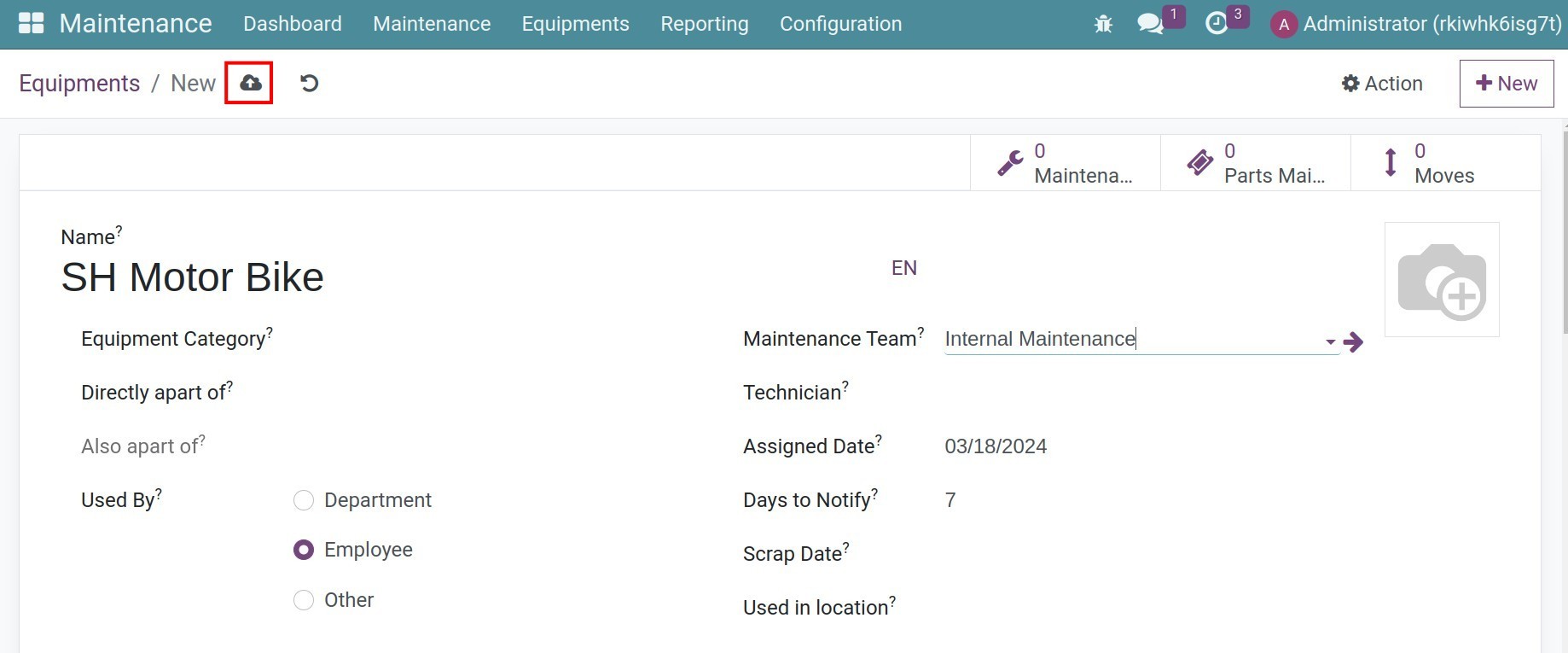Open the Equipments menu

576,24
